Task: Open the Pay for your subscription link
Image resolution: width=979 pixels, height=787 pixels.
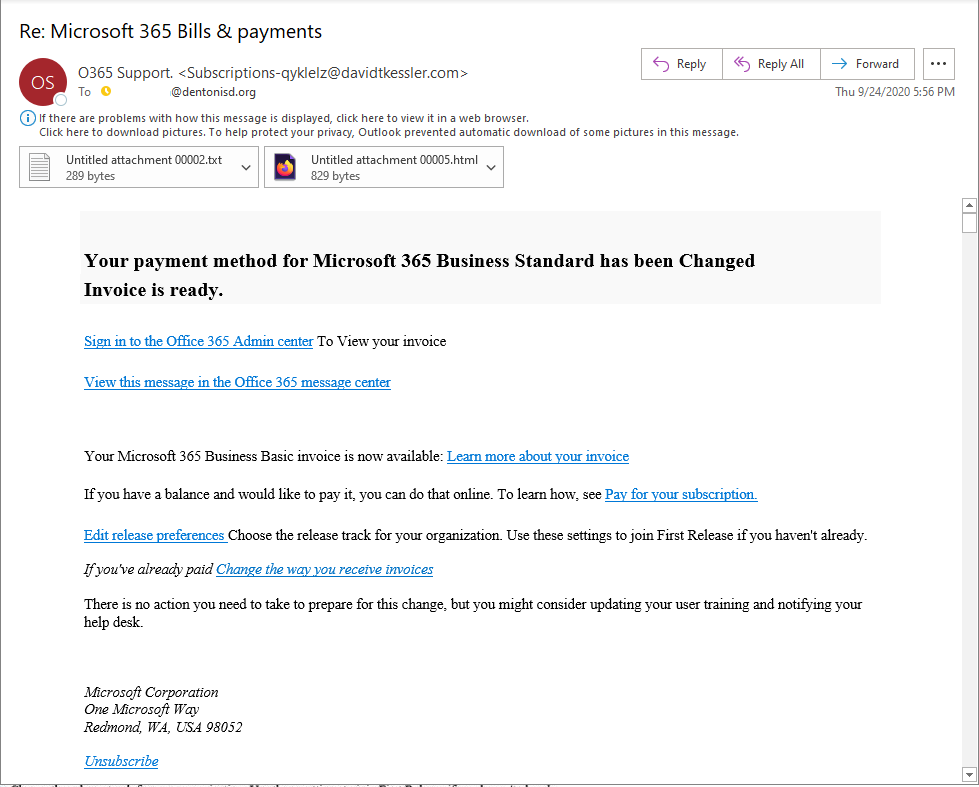Action: (681, 494)
